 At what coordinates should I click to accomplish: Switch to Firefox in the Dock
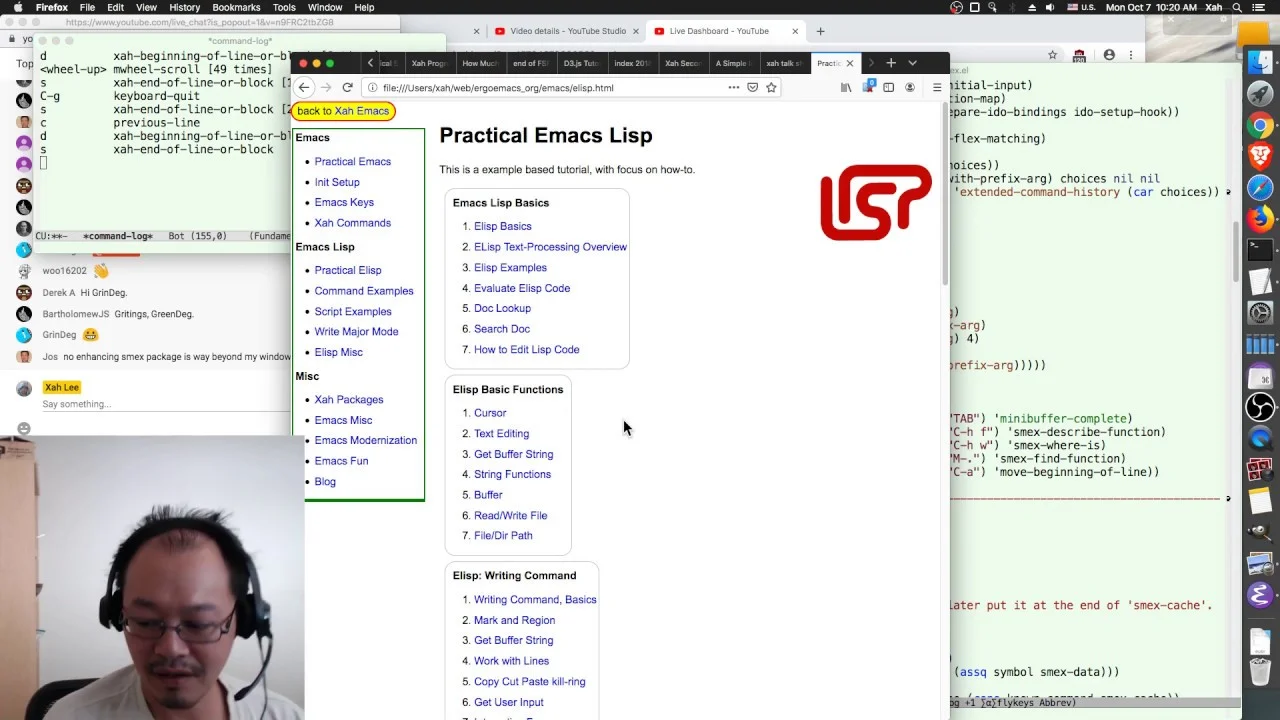tap(1260, 218)
